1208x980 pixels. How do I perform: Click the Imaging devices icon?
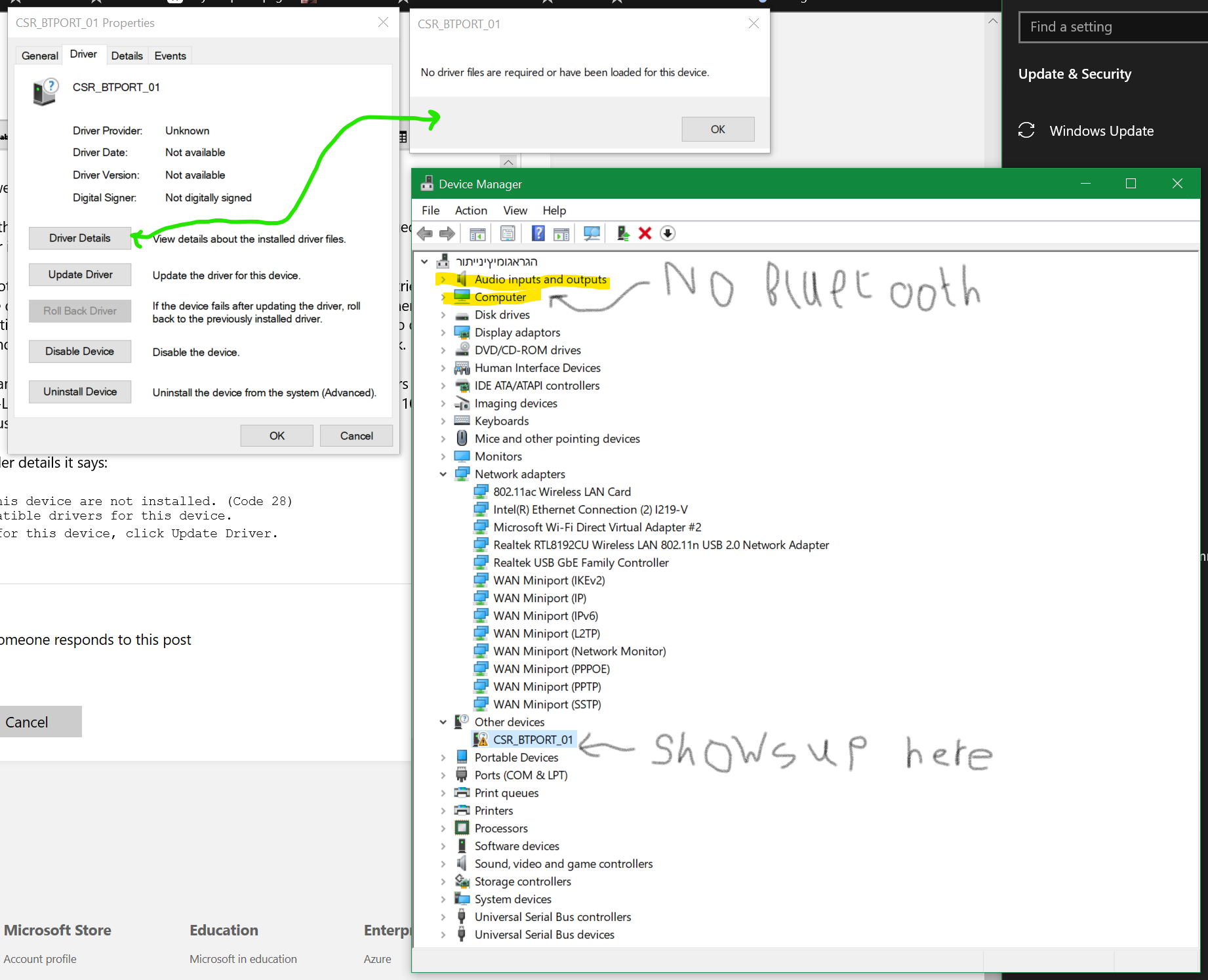point(462,403)
